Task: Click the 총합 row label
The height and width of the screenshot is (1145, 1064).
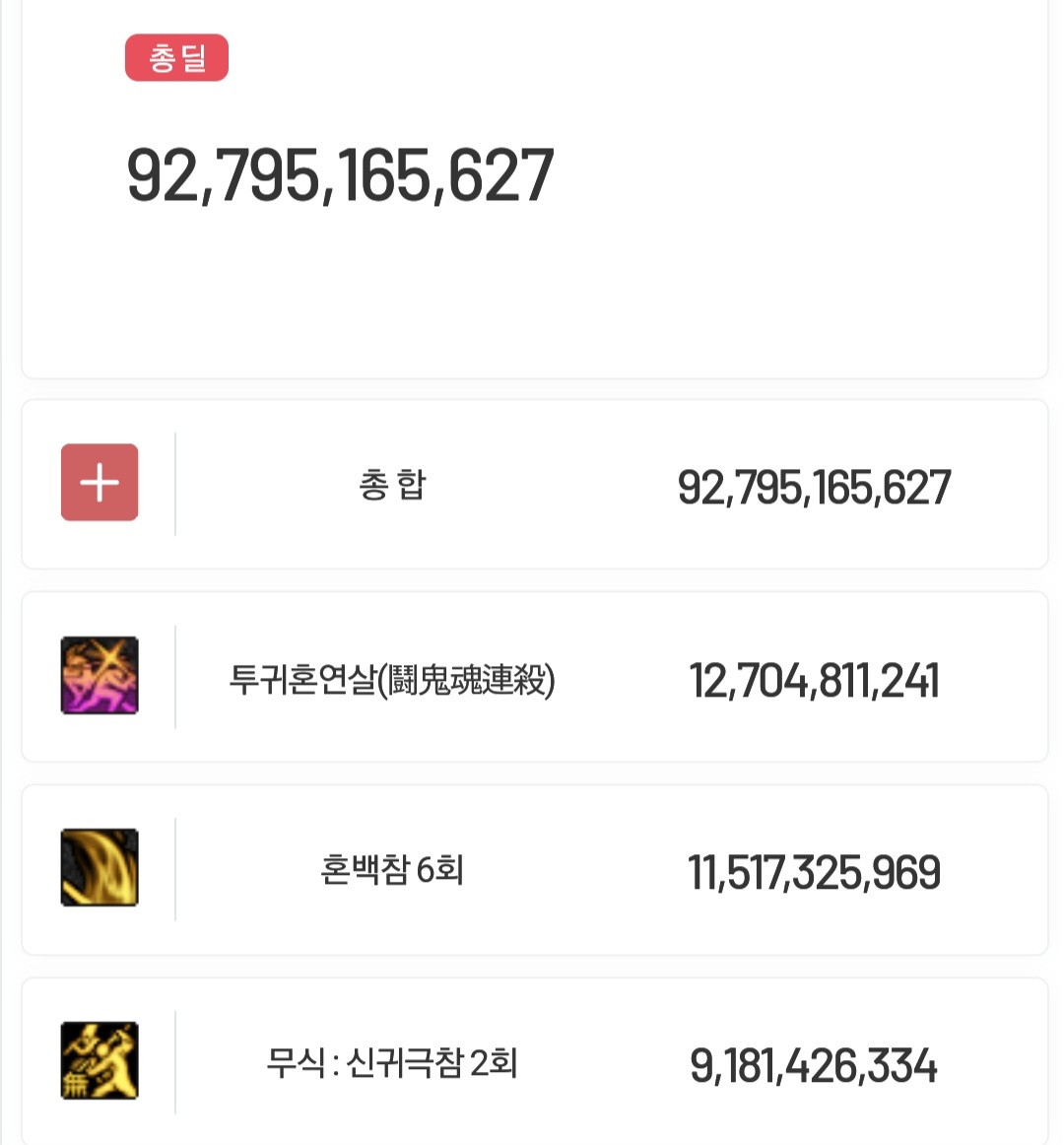Action: (x=392, y=485)
